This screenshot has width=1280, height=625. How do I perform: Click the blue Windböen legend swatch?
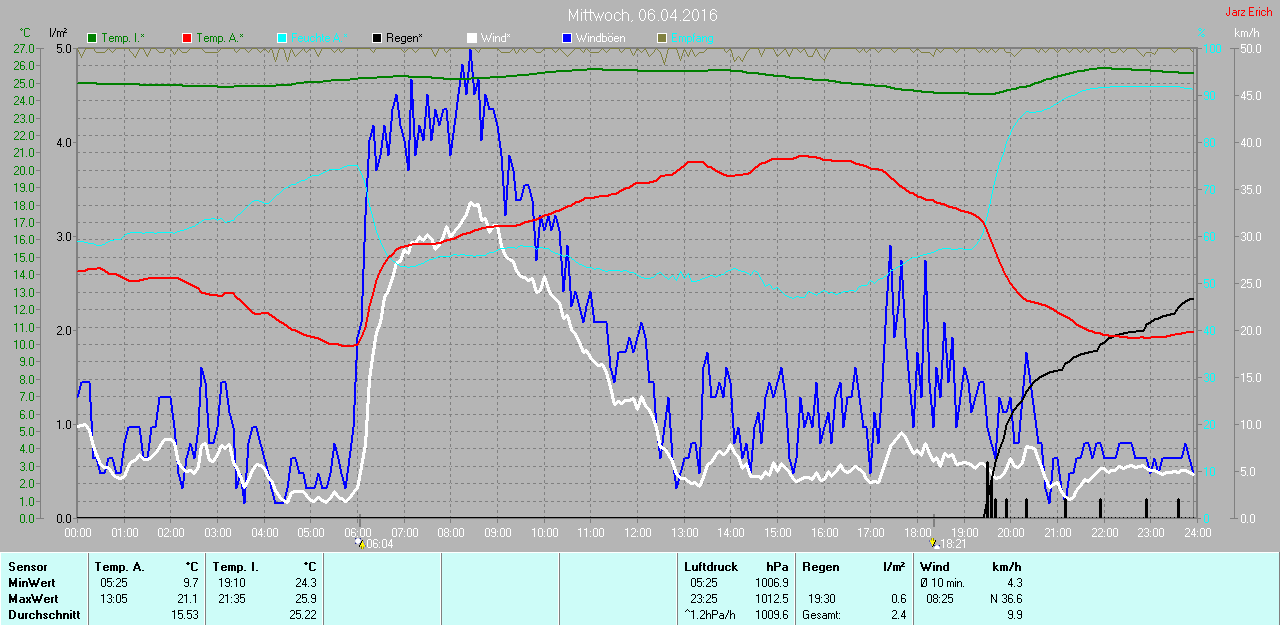tap(567, 38)
